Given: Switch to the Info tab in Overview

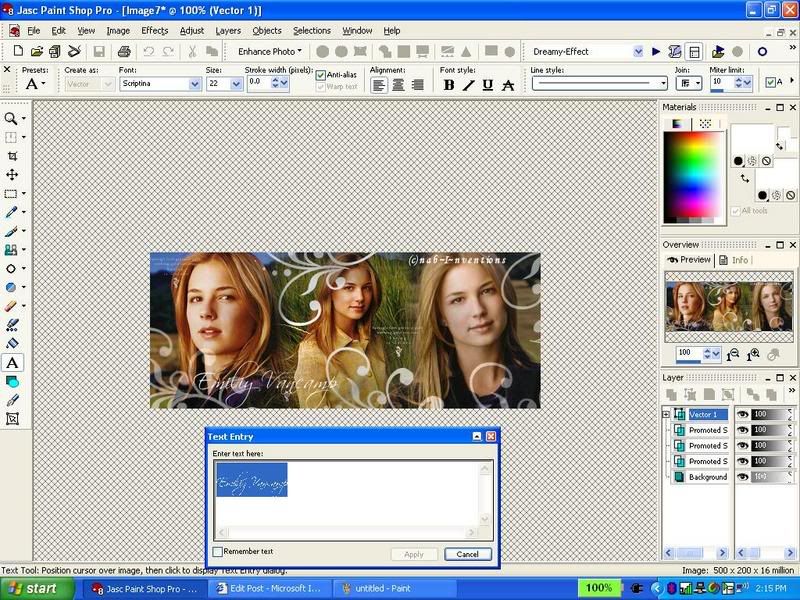Looking at the screenshot, I should click(x=735, y=260).
